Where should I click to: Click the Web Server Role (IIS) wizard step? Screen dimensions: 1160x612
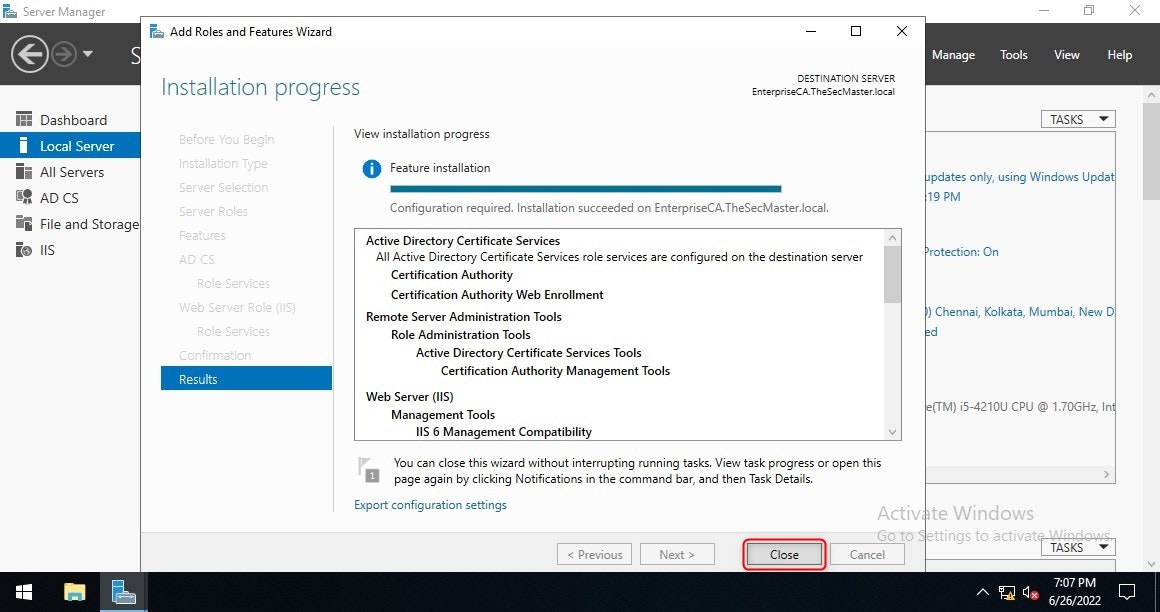(237, 307)
